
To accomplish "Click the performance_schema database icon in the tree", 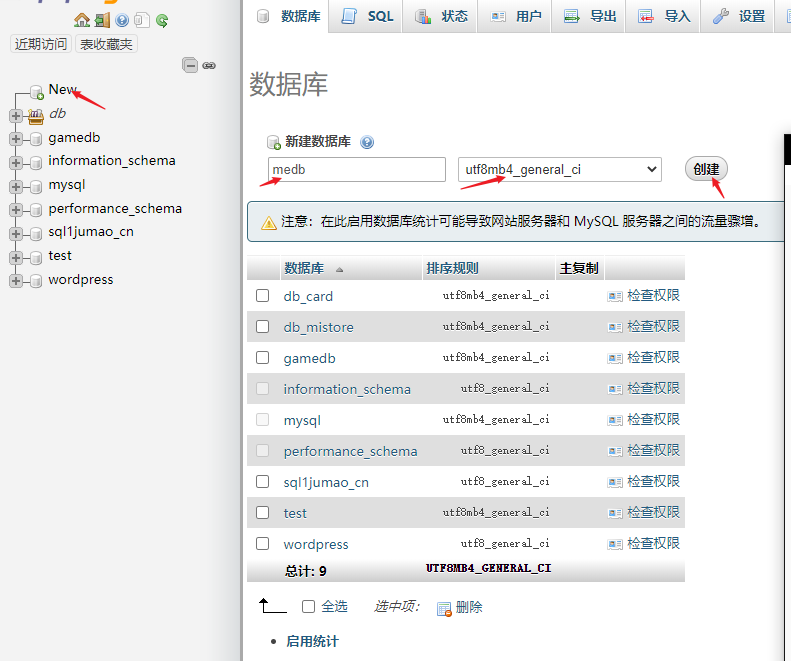I will [35, 210].
